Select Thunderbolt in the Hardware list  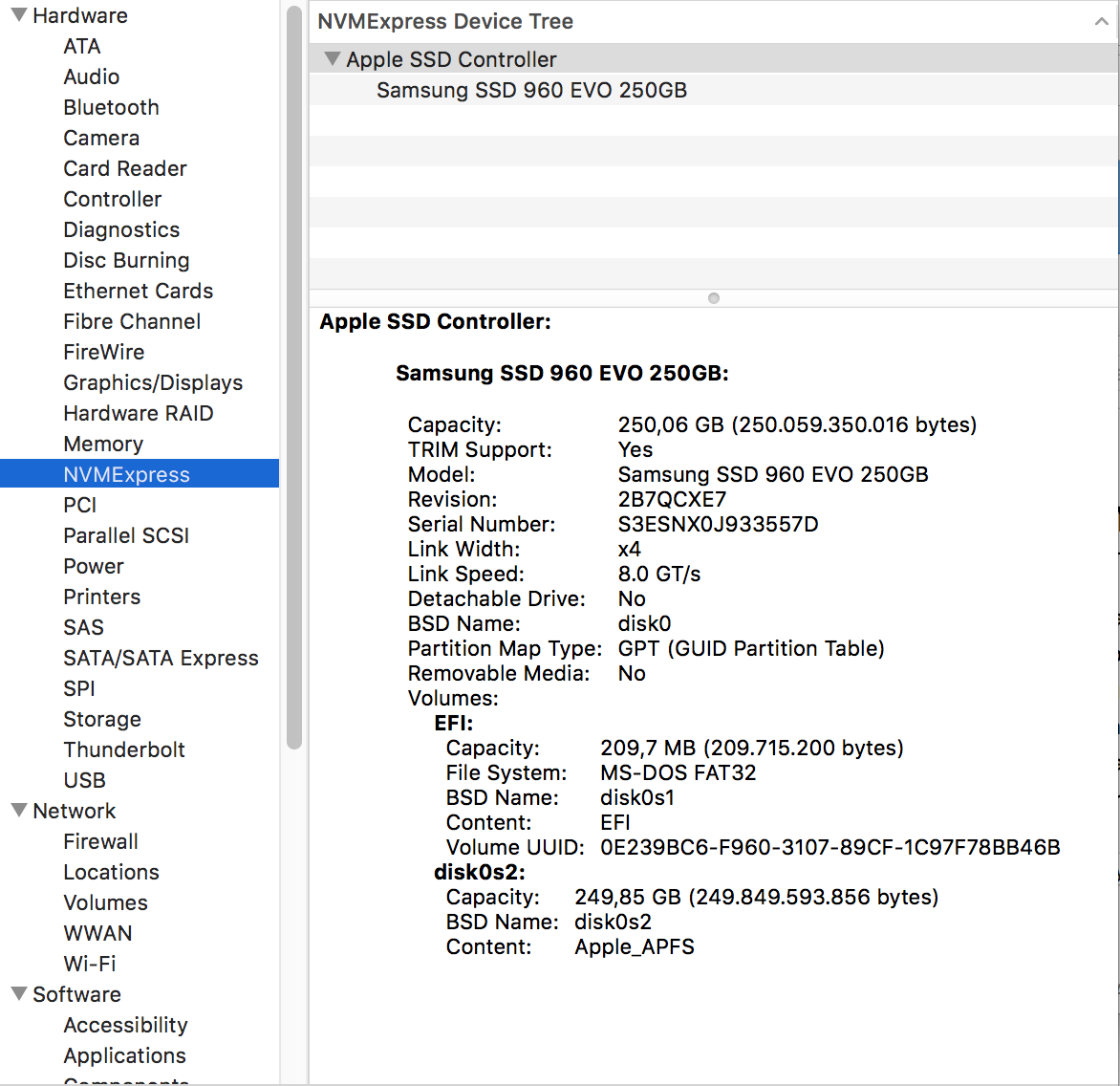[x=124, y=749]
